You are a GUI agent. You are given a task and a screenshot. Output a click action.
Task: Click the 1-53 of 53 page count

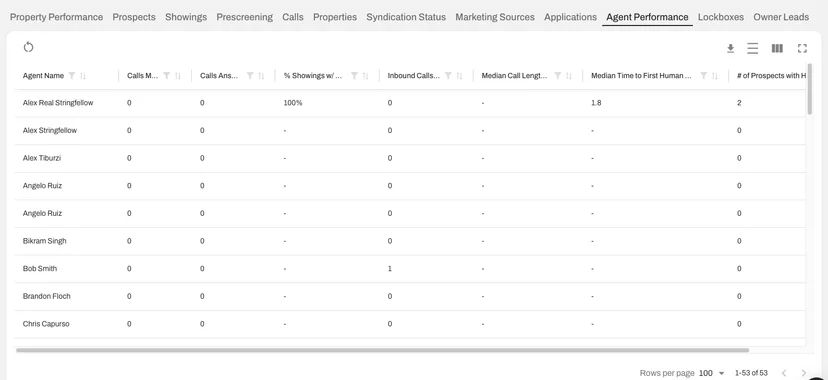(751, 373)
